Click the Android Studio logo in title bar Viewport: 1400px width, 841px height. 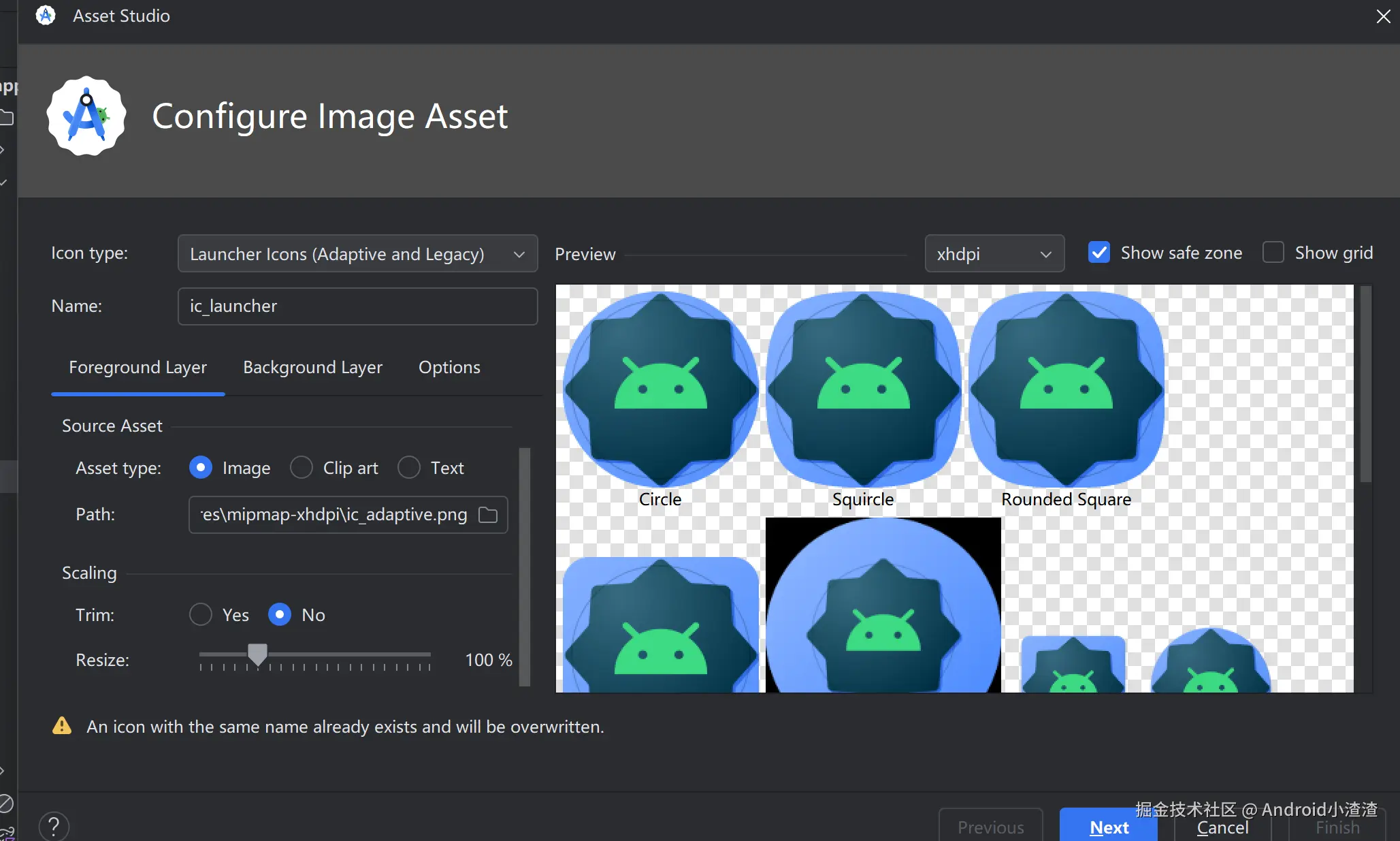[46, 16]
